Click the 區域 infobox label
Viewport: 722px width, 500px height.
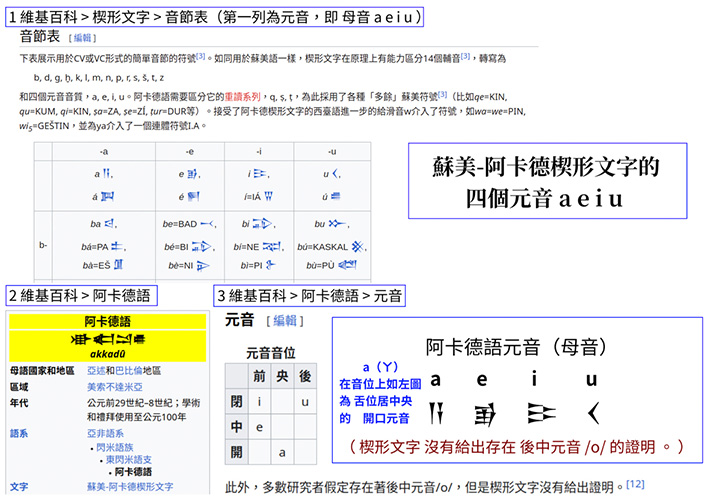point(19,387)
